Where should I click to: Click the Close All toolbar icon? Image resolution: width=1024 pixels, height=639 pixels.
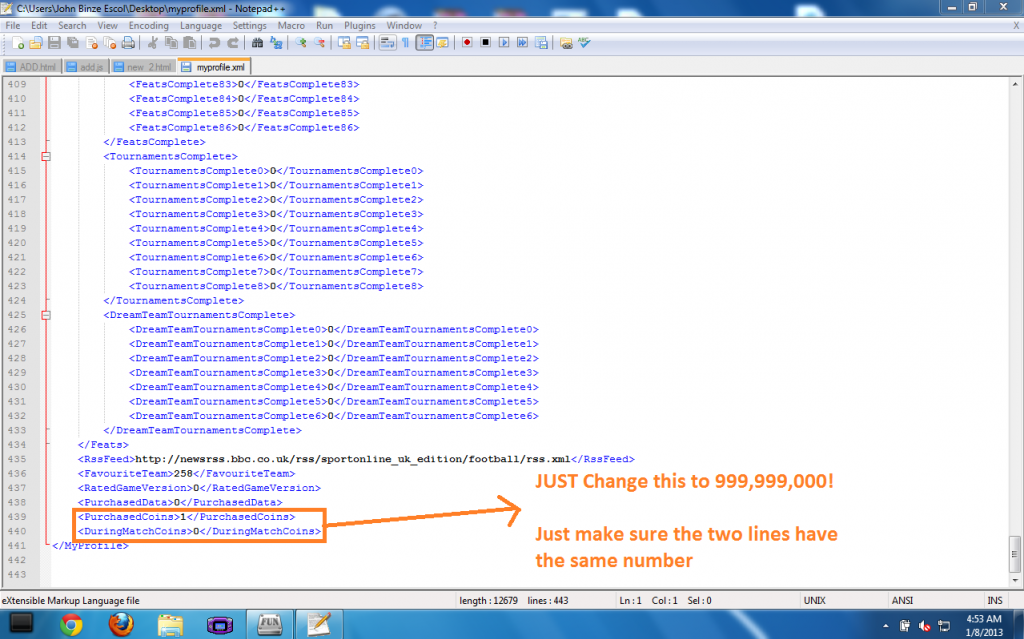110,43
